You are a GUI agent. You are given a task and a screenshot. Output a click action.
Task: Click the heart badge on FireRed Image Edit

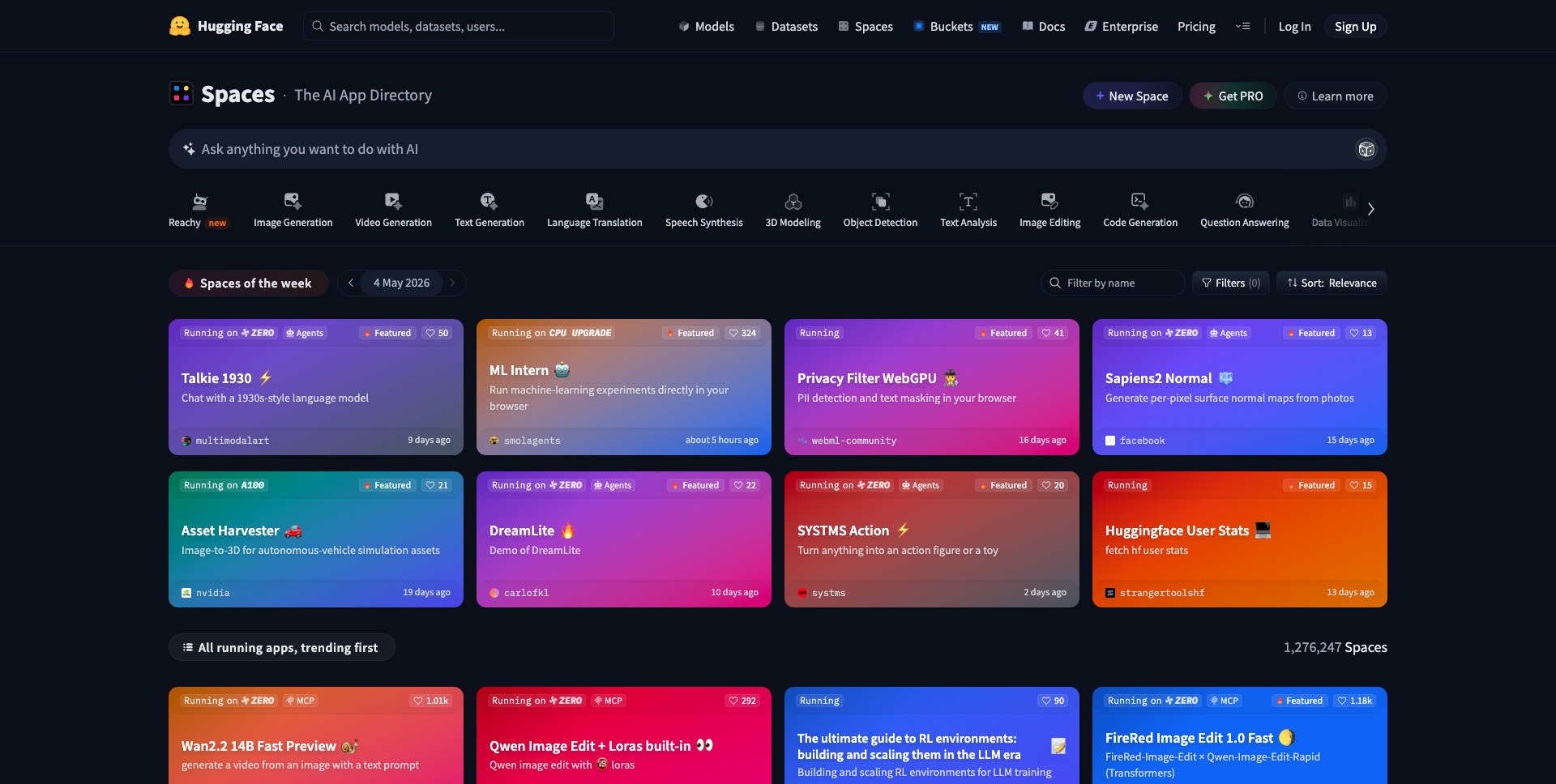(x=1354, y=701)
